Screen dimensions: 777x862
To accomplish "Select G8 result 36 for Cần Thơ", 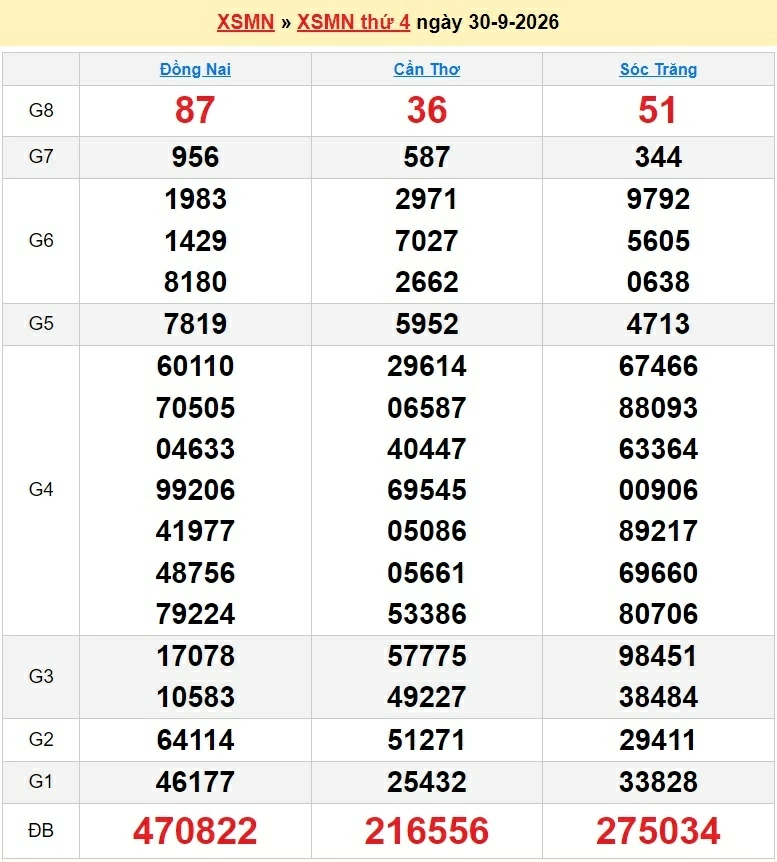I will tap(427, 110).
